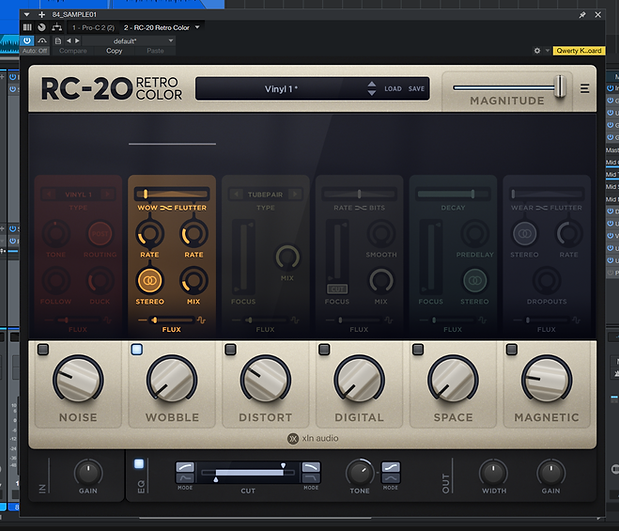Image resolution: width=619 pixels, height=531 pixels.
Task: Click the xln audio logo
Action: (x=313, y=439)
